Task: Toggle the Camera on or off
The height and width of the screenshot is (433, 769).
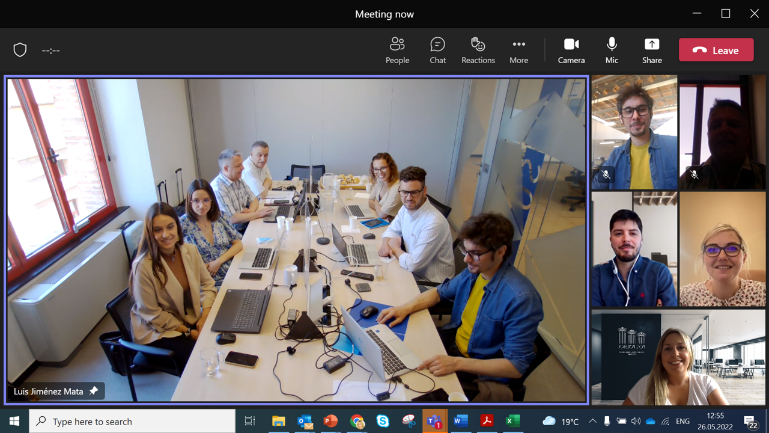Action: (x=571, y=50)
